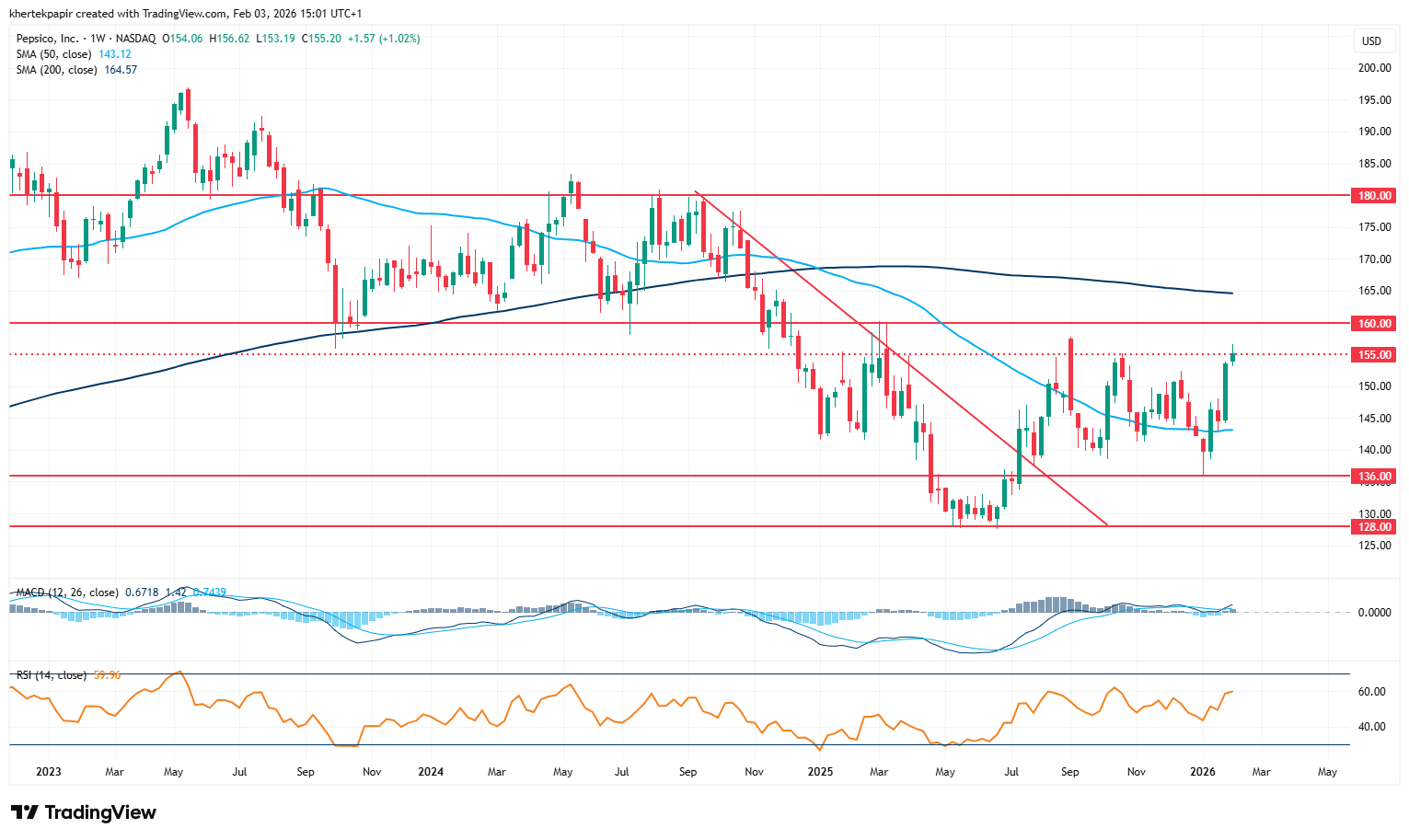The width and height of the screenshot is (1409, 840).
Task: Select the SMA (50, close) legend
Action: point(53,54)
